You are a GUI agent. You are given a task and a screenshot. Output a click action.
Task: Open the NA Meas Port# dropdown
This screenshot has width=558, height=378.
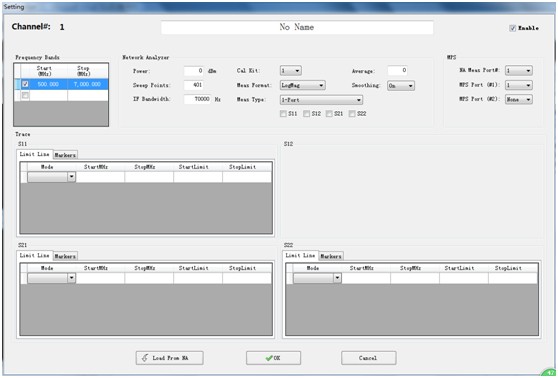(x=519, y=70)
